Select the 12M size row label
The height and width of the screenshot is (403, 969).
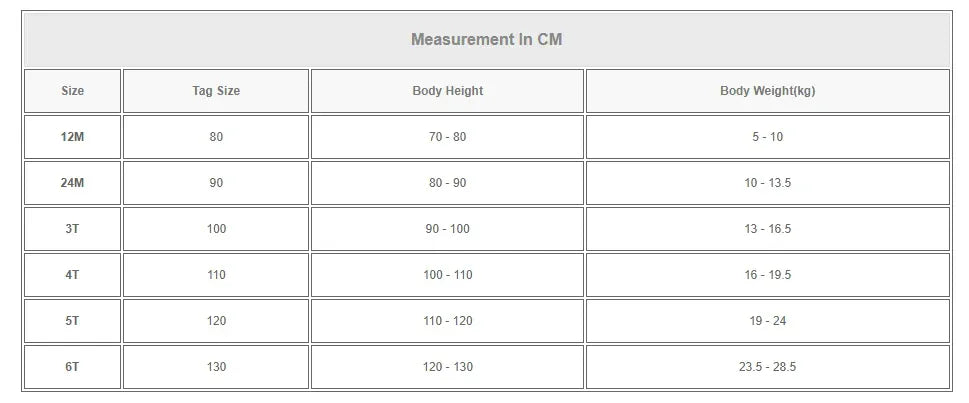(x=73, y=137)
